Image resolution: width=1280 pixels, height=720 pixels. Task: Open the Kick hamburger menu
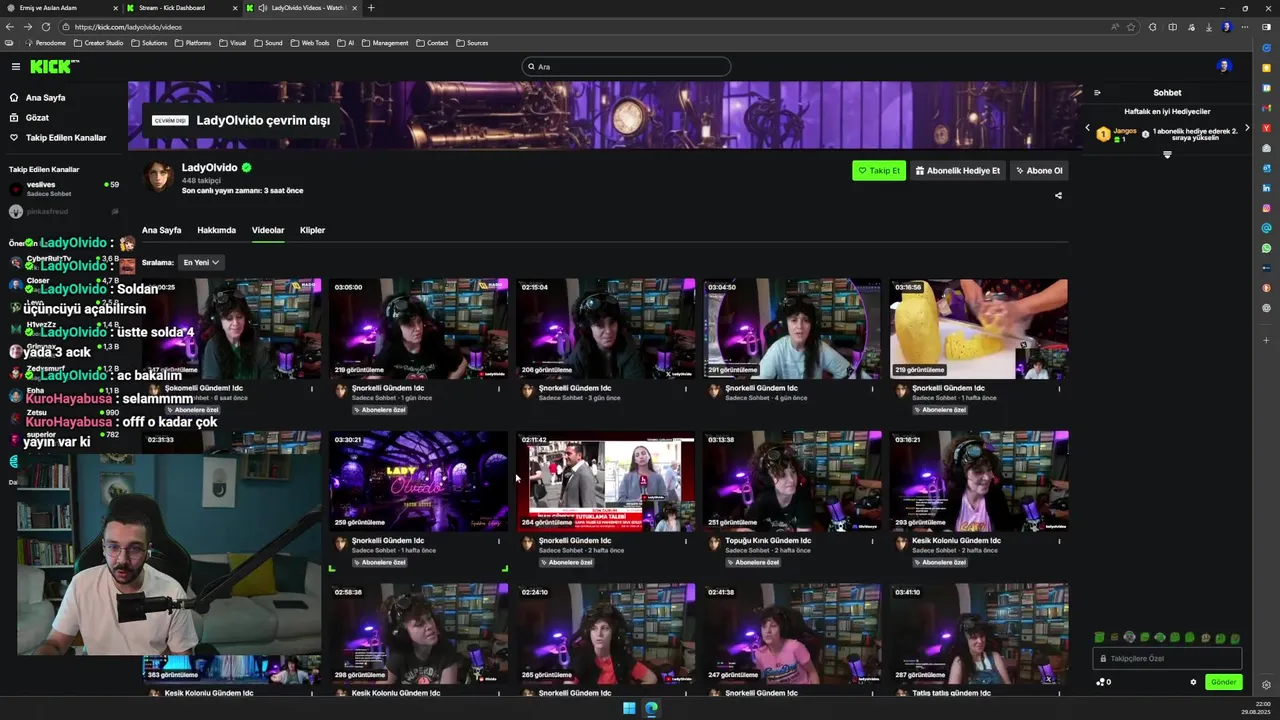16,66
